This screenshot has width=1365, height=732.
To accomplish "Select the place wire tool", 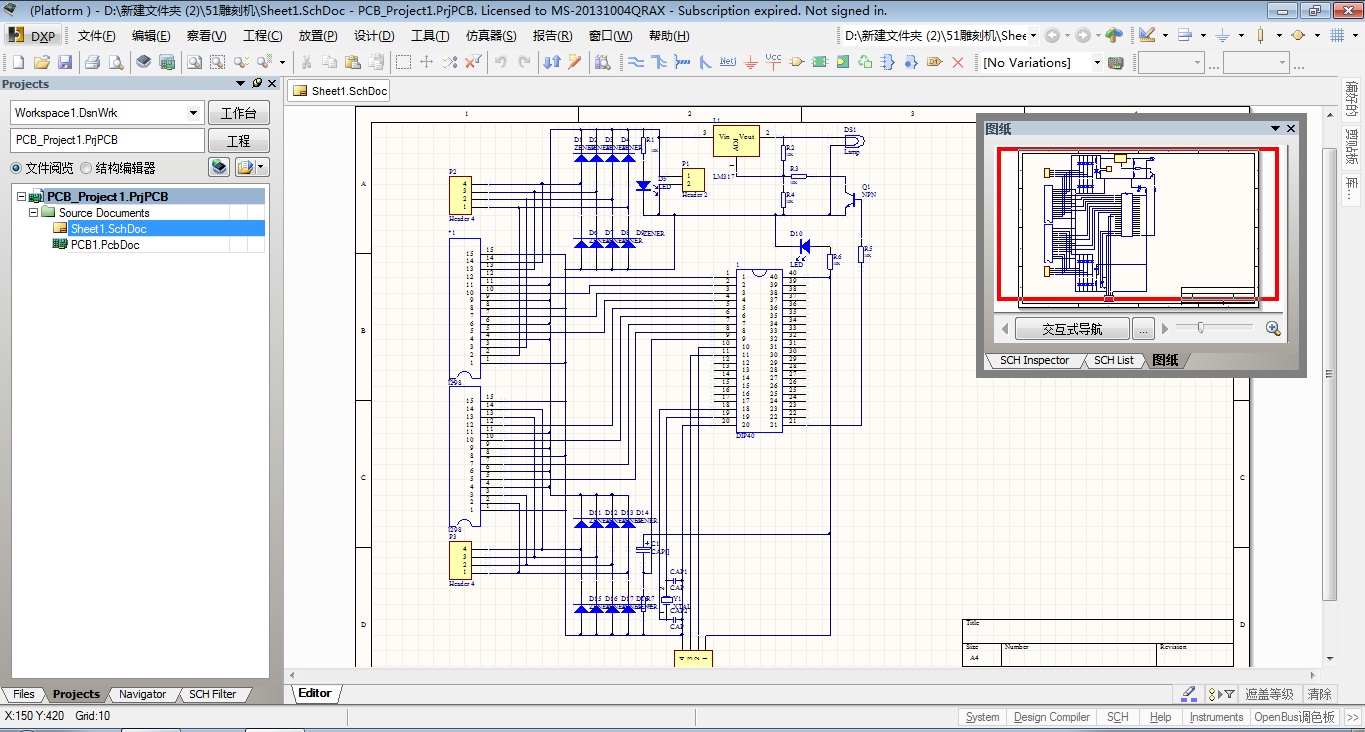I will point(636,62).
